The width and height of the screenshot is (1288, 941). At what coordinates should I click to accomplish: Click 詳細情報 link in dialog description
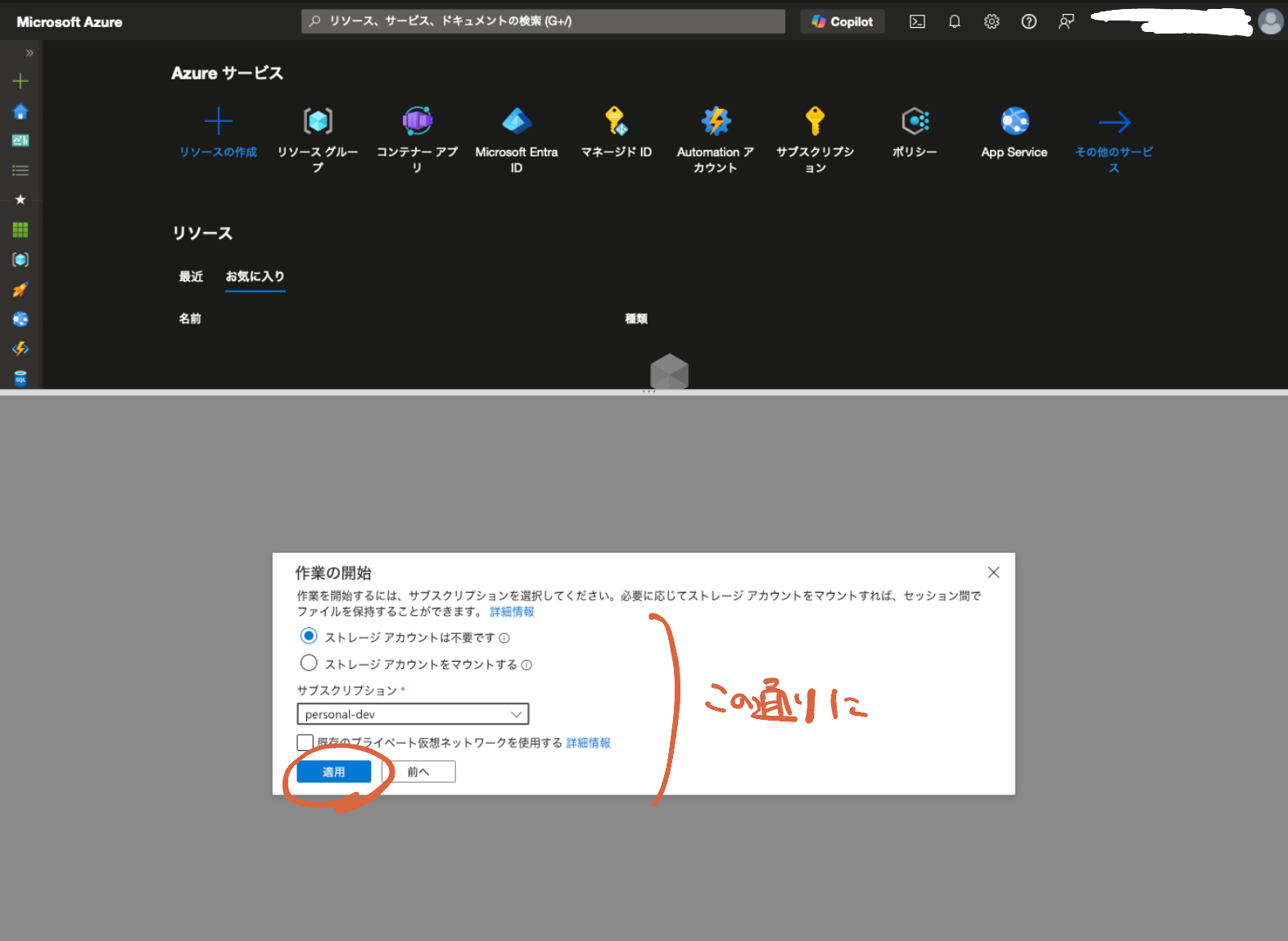click(512, 612)
